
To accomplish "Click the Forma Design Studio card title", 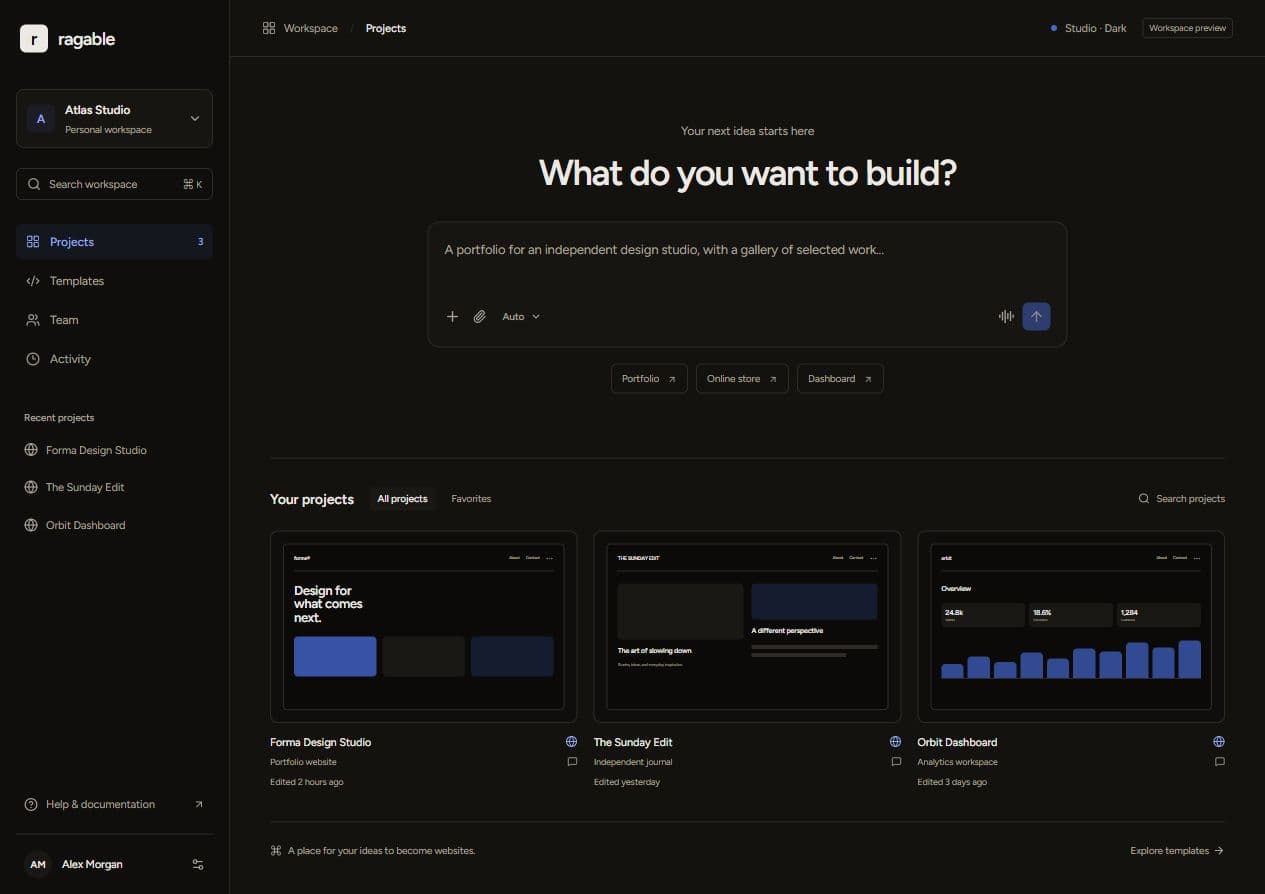I will coord(320,742).
